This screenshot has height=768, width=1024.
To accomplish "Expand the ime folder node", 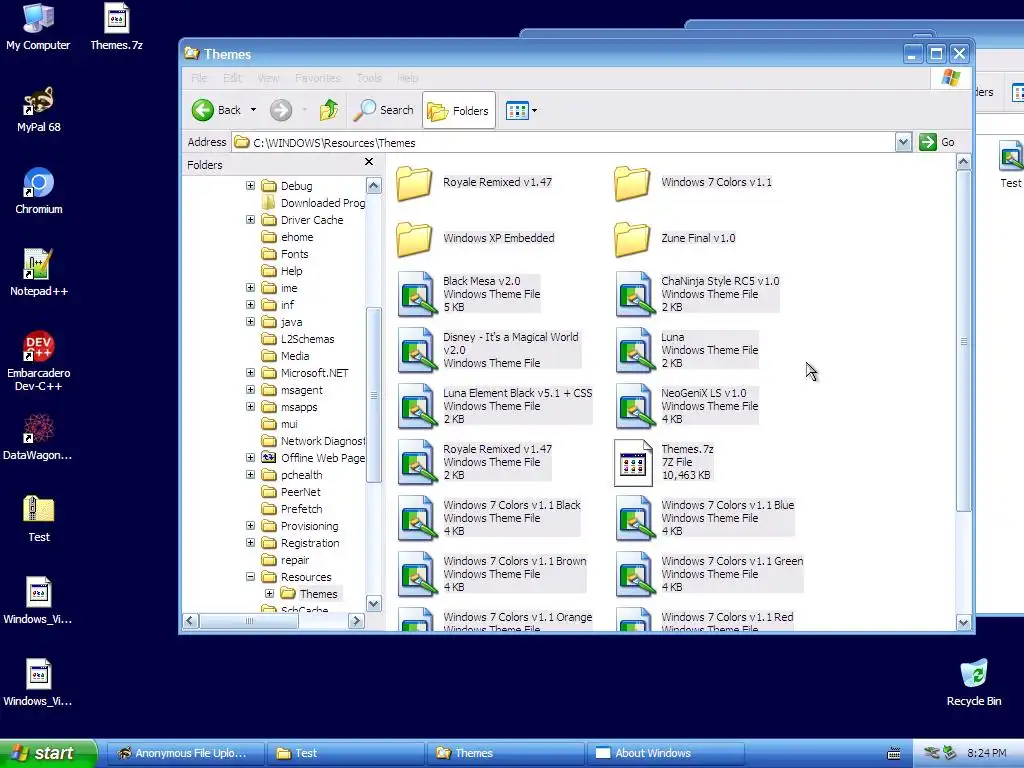I will (x=250, y=287).
